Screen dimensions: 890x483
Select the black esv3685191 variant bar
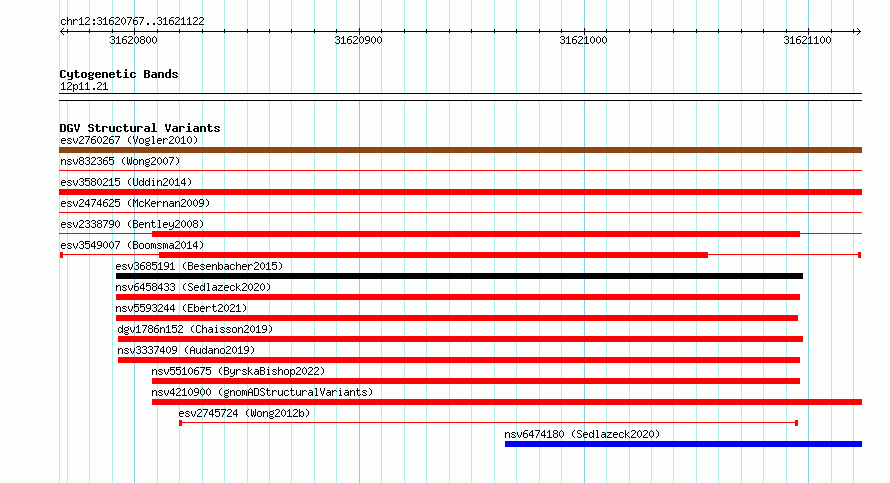[x=459, y=276]
